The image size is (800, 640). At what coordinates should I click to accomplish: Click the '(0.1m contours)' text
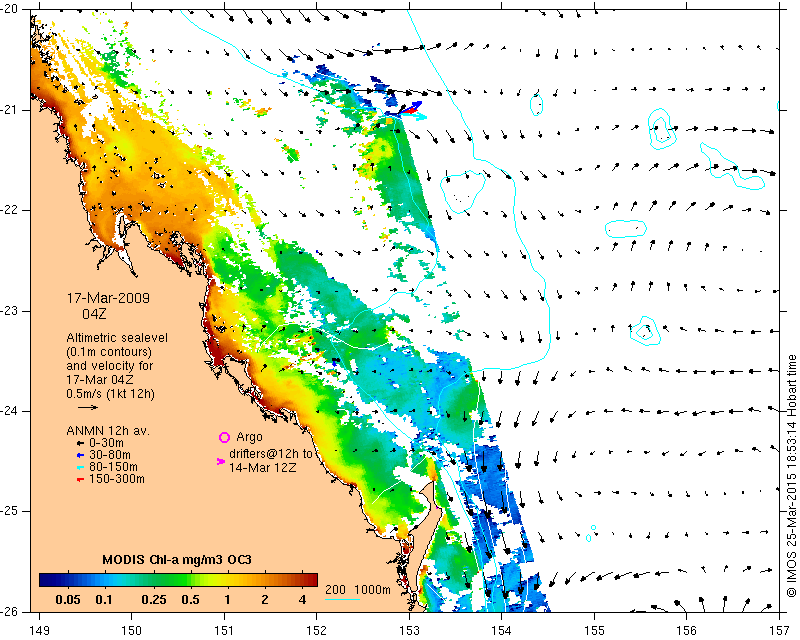[109, 352]
